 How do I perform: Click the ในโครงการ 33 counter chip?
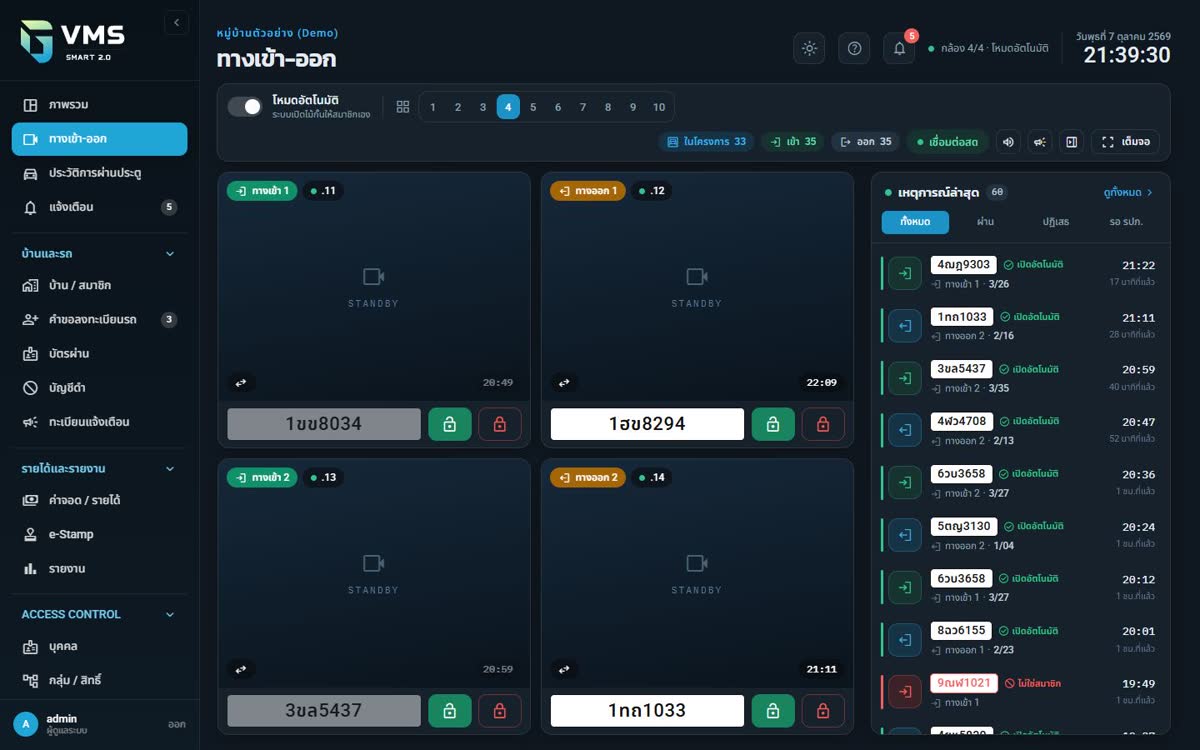click(707, 142)
